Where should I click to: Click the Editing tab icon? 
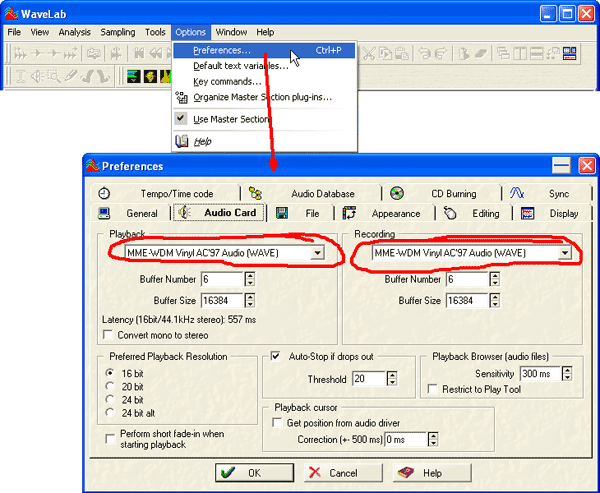coord(451,213)
